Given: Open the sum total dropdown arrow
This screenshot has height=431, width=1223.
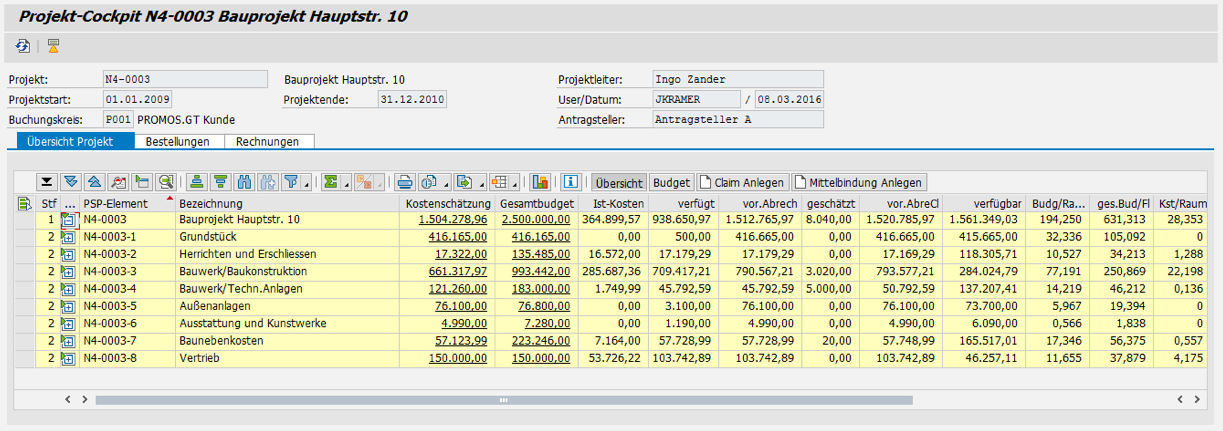Looking at the screenshot, I should click(x=346, y=185).
